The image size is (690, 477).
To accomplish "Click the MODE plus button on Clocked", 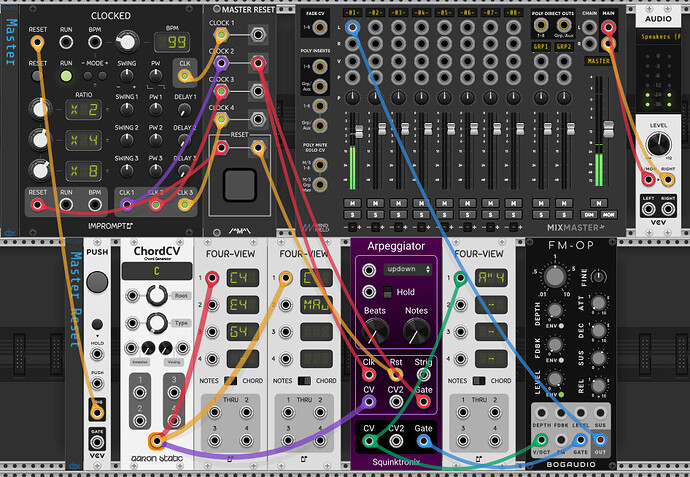I will tap(103, 76).
